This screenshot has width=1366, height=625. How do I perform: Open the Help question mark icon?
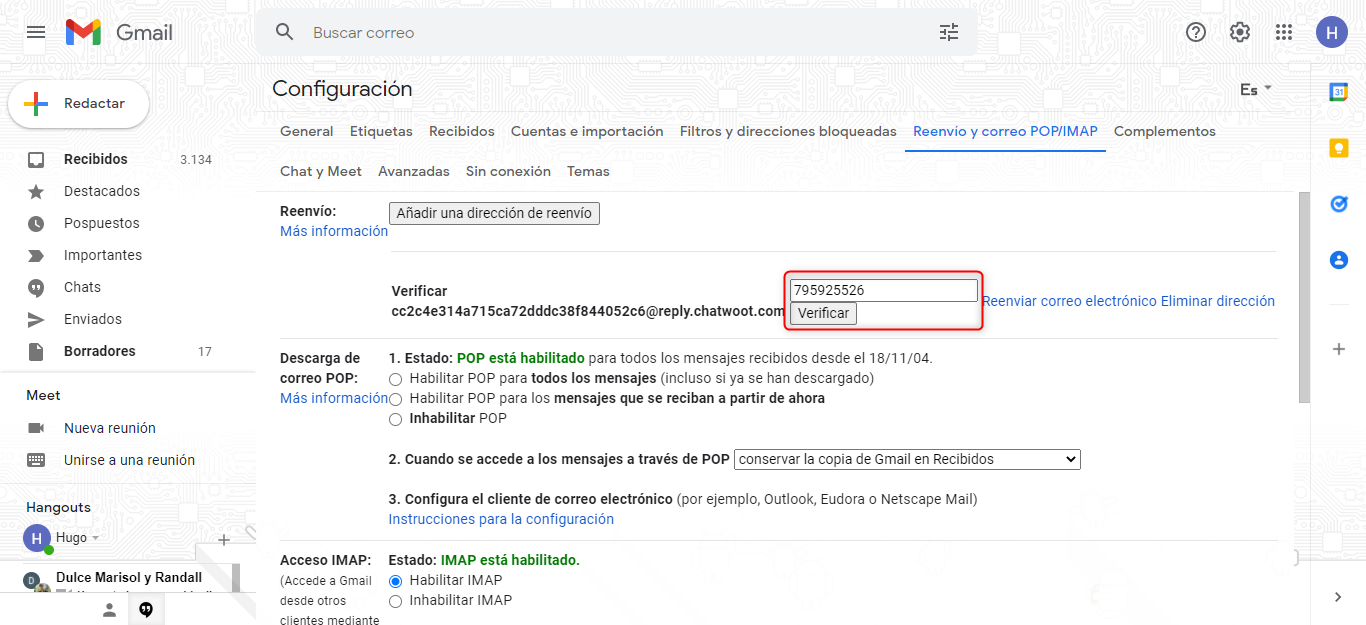point(1195,32)
